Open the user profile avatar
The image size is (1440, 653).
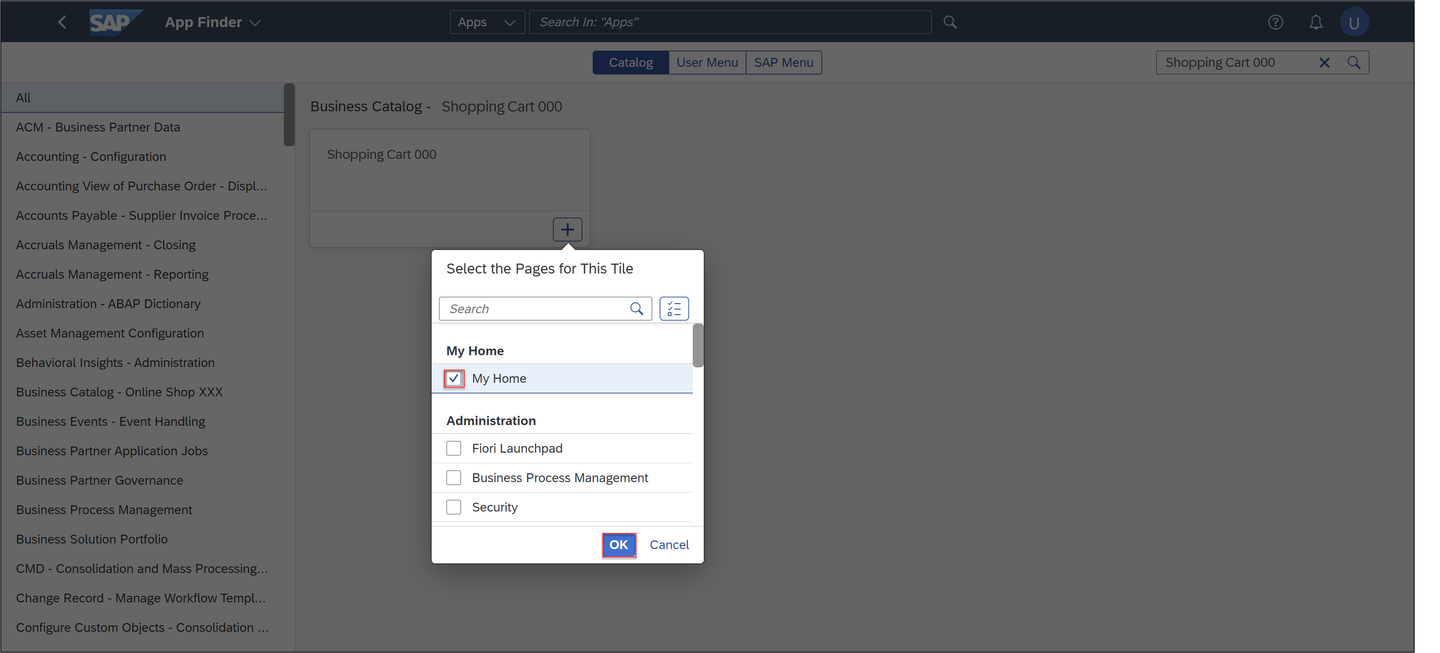1355,22
